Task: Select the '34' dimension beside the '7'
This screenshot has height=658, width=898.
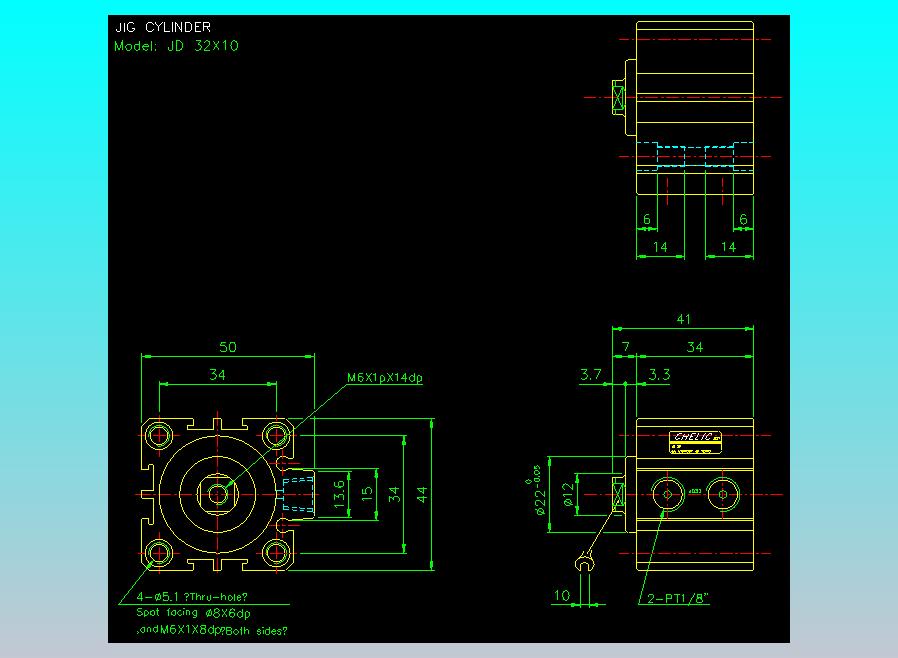Action: click(695, 347)
